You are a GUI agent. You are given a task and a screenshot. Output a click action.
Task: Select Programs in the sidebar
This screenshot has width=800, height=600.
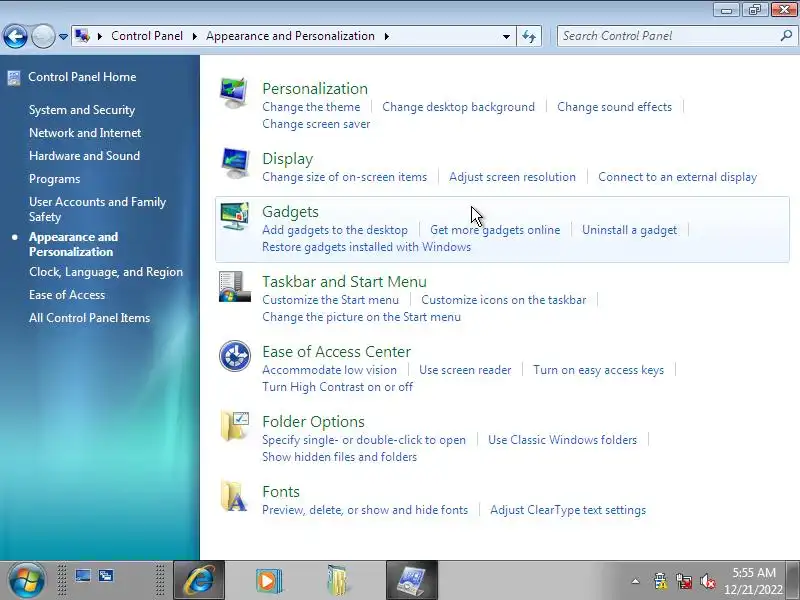point(55,179)
